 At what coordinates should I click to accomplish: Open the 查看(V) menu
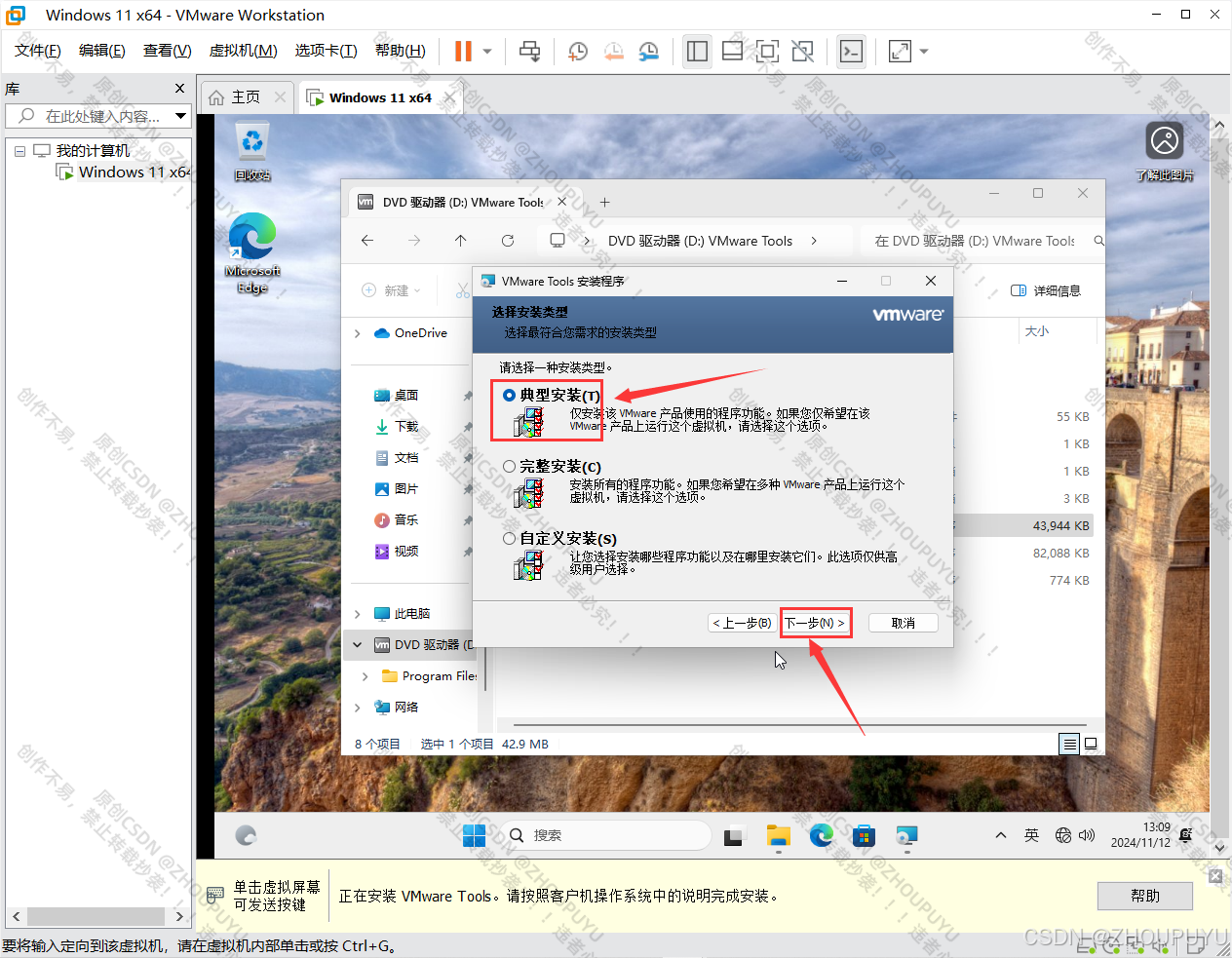(x=167, y=51)
